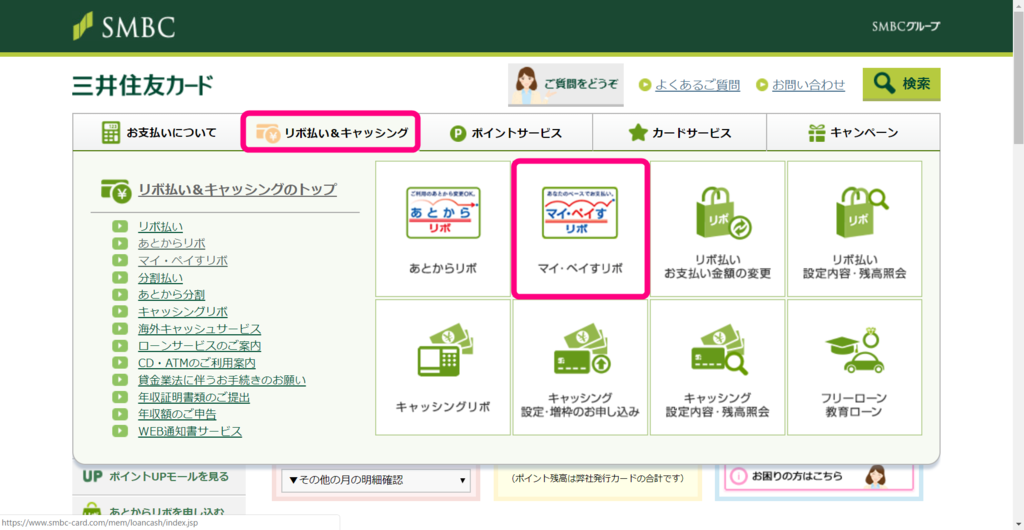Click arrow bullet beside CD・ATMのご利用案内
Image resolution: width=1024 pixels, height=530 pixels.
(120, 362)
